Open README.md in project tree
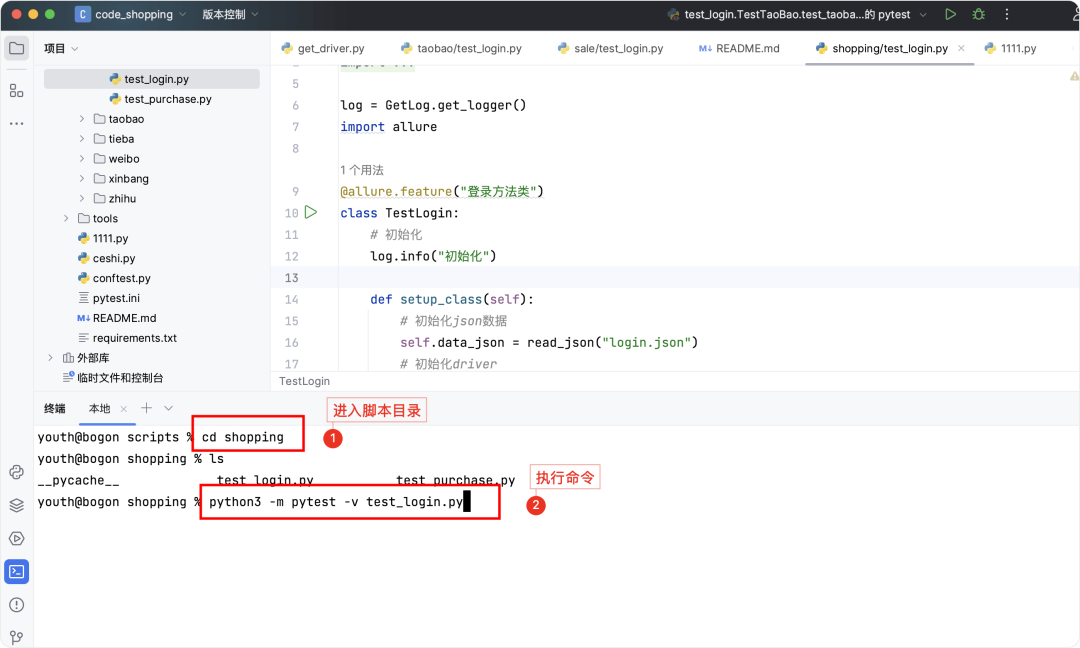 [116, 318]
